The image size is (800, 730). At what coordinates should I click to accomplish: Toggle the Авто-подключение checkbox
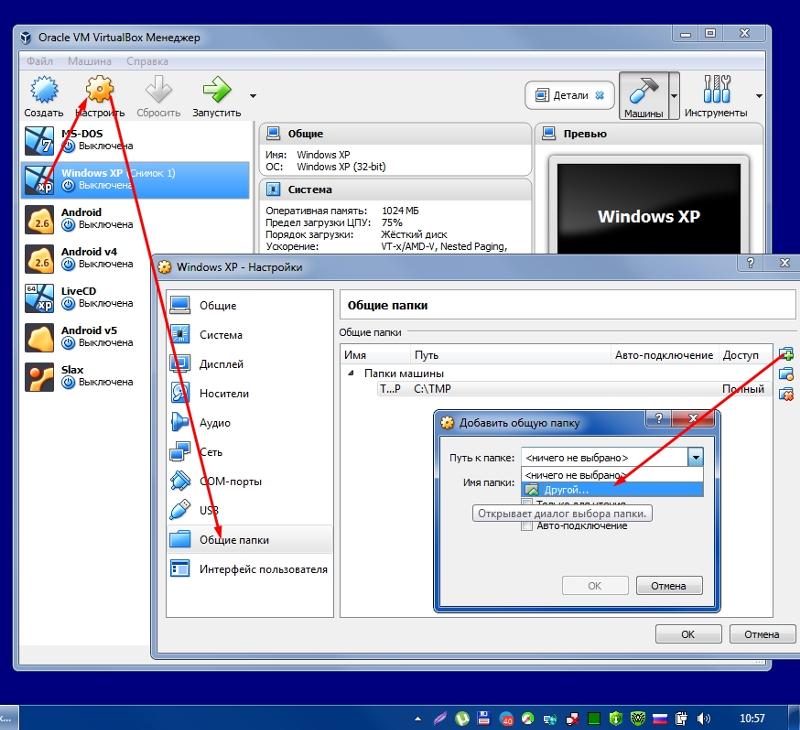[x=527, y=525]
